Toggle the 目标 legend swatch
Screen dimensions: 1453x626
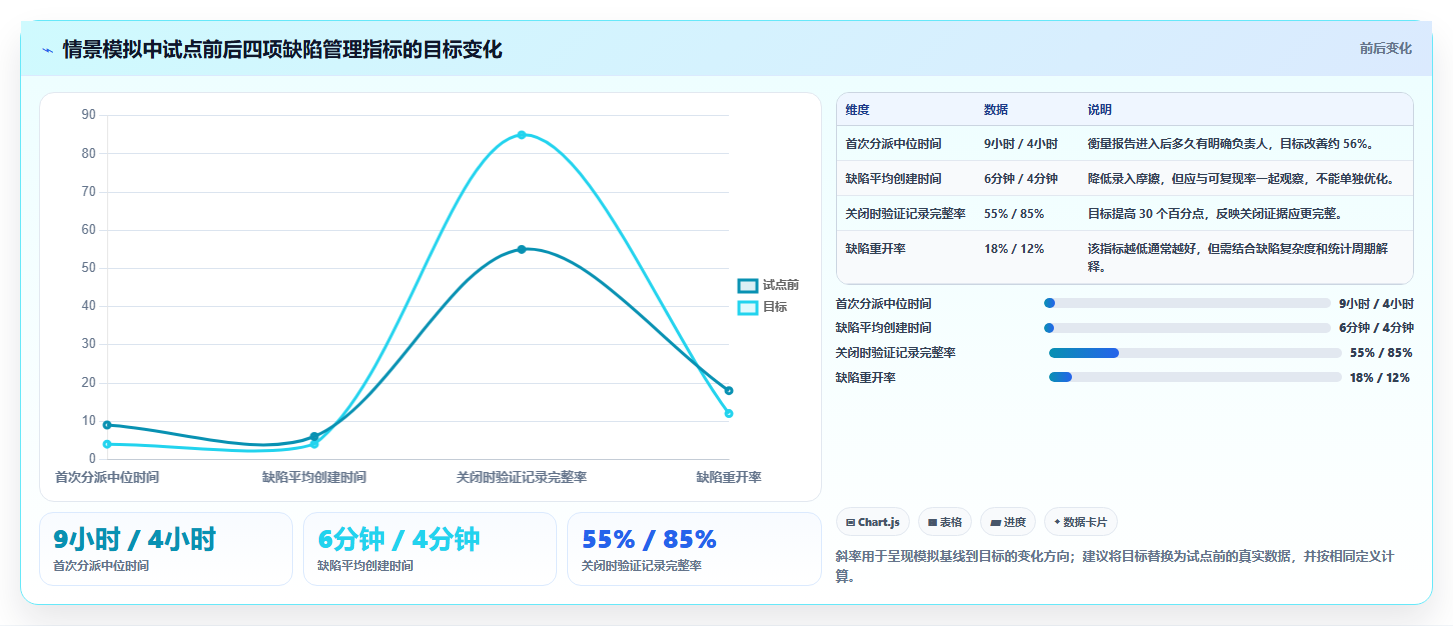(748, 307)
